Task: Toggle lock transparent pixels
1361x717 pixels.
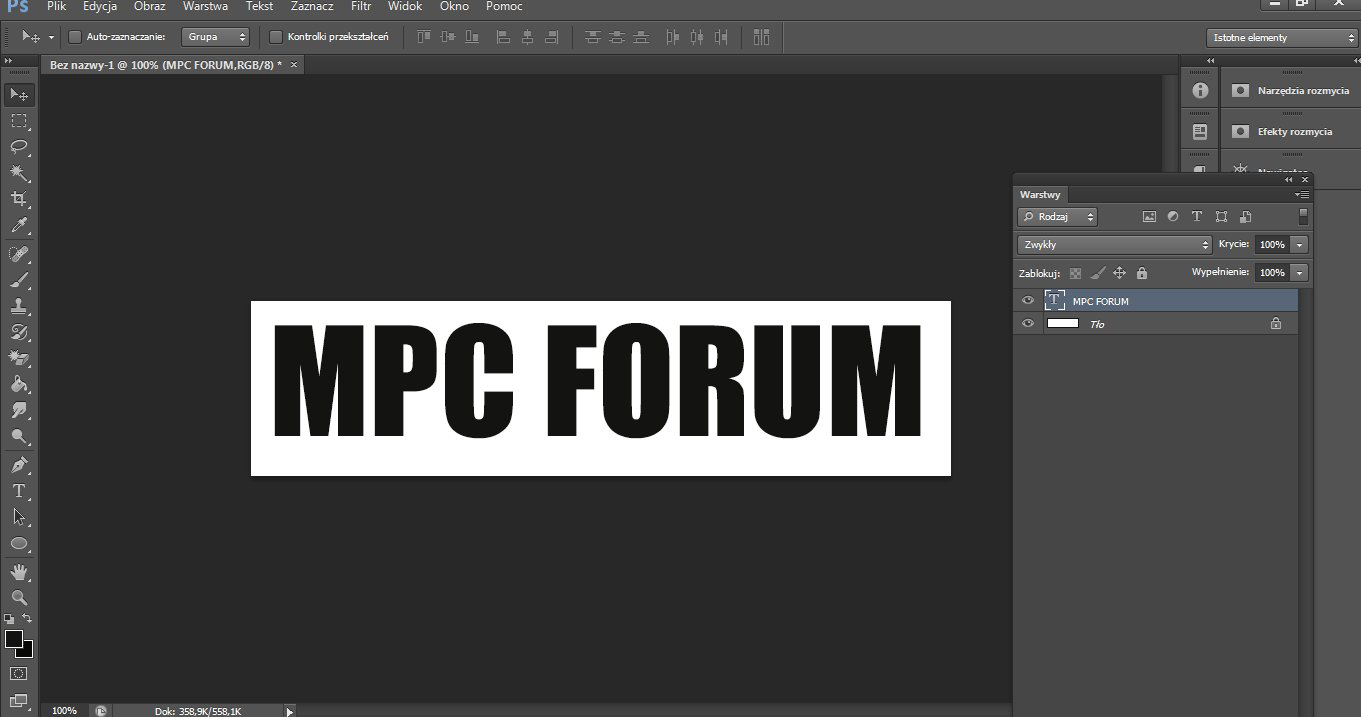Action: click(1075, 272)
